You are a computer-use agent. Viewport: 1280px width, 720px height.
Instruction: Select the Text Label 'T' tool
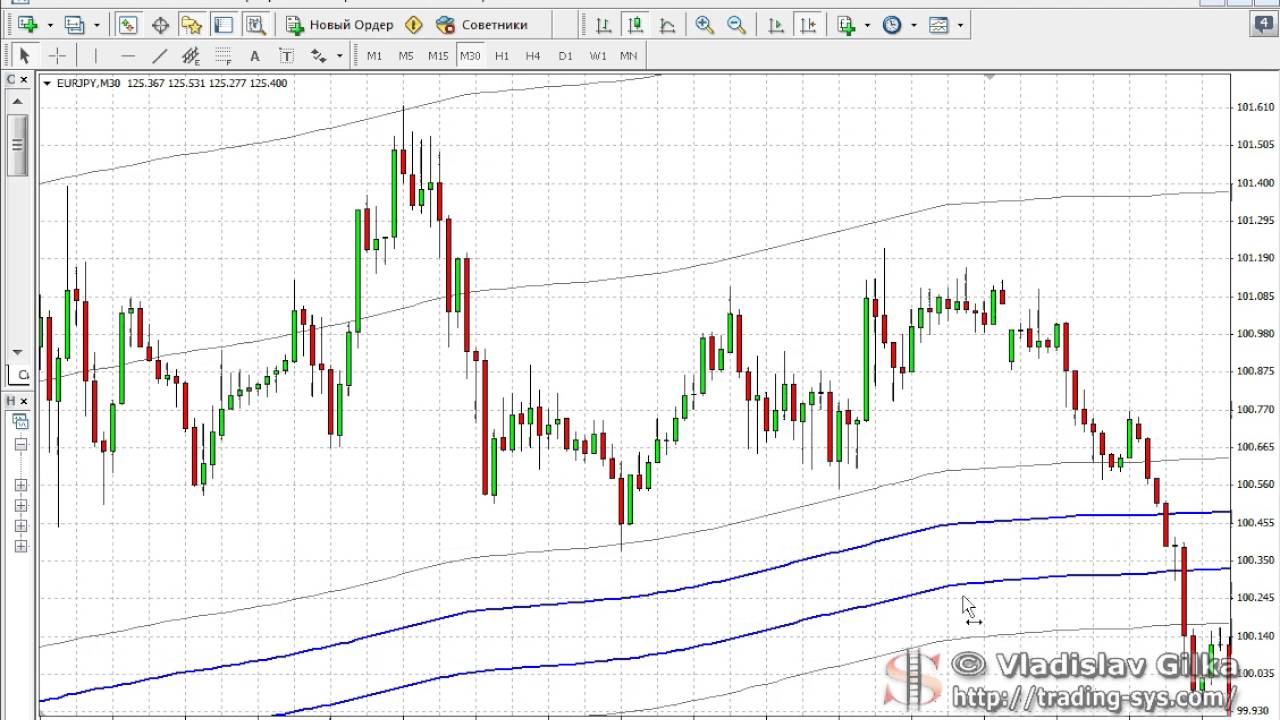(287, 56)
